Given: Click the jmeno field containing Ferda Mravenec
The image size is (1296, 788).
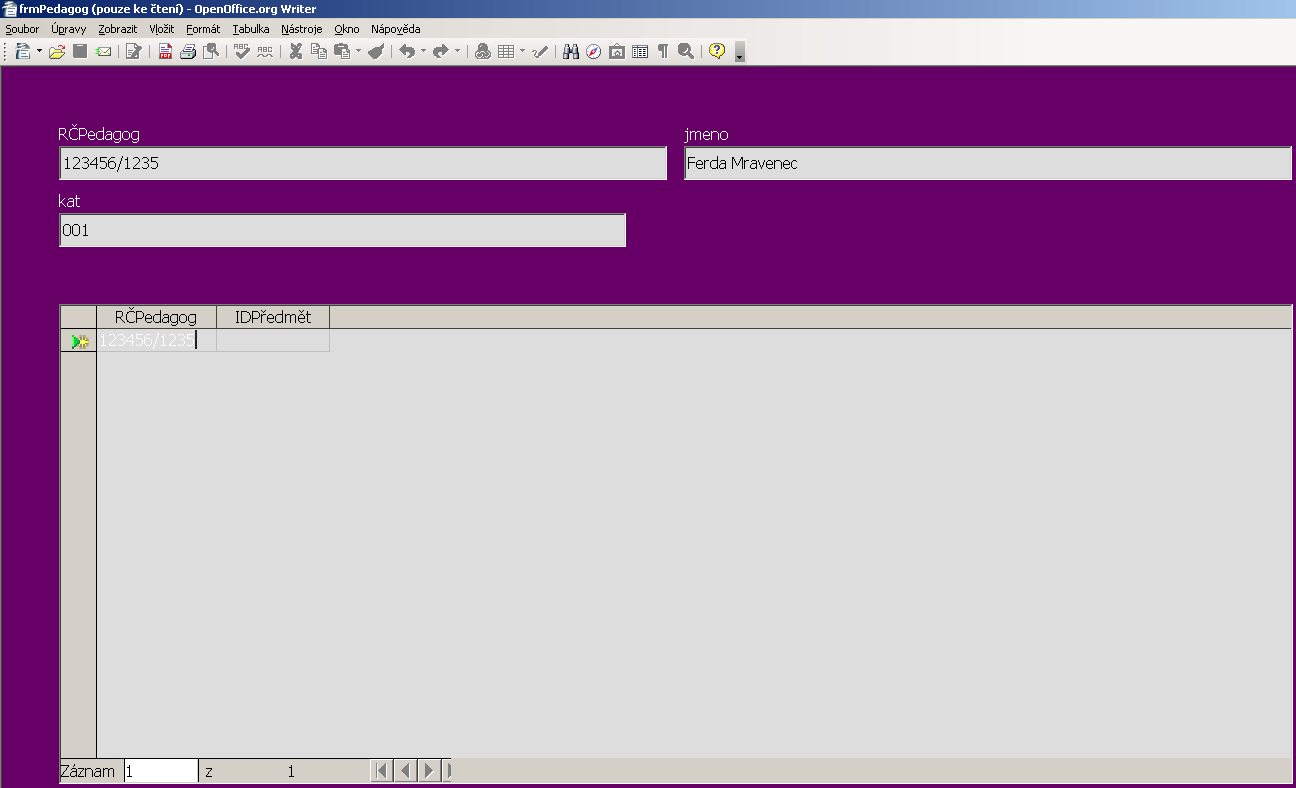Looking at the screenshot, I should pos(988,164).
